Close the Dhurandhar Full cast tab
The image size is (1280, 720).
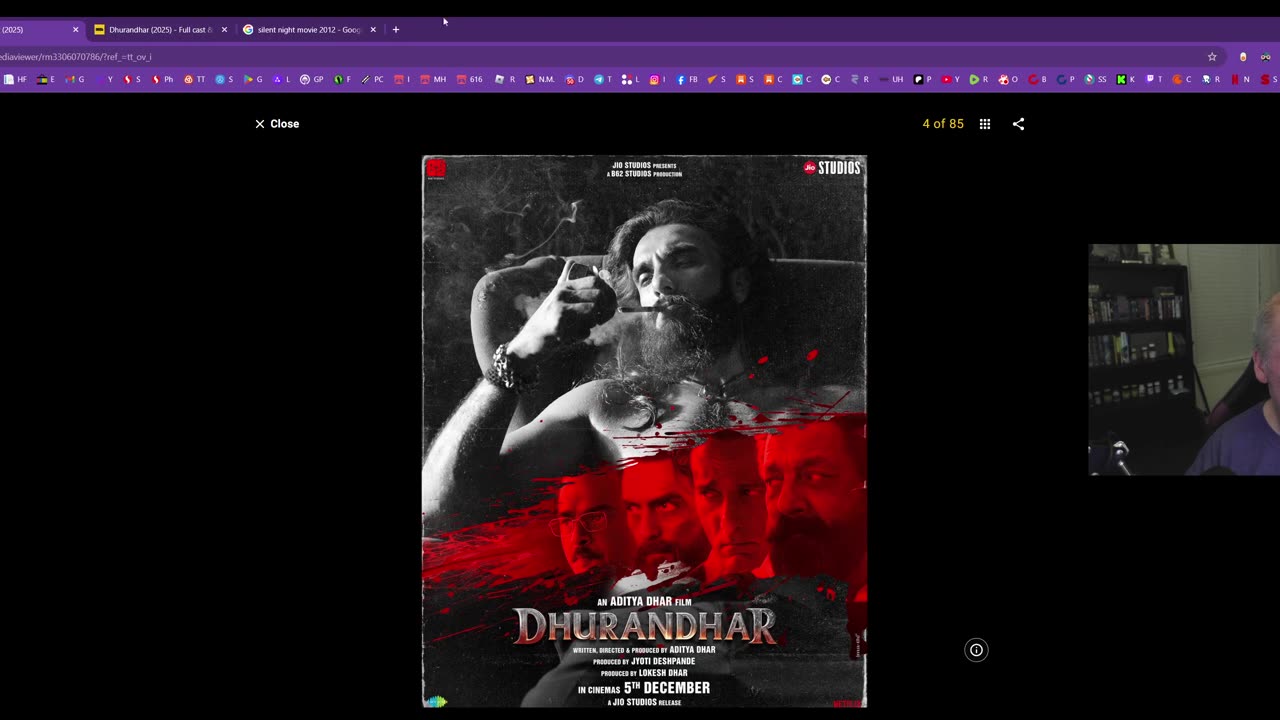(x=224, y=30)
